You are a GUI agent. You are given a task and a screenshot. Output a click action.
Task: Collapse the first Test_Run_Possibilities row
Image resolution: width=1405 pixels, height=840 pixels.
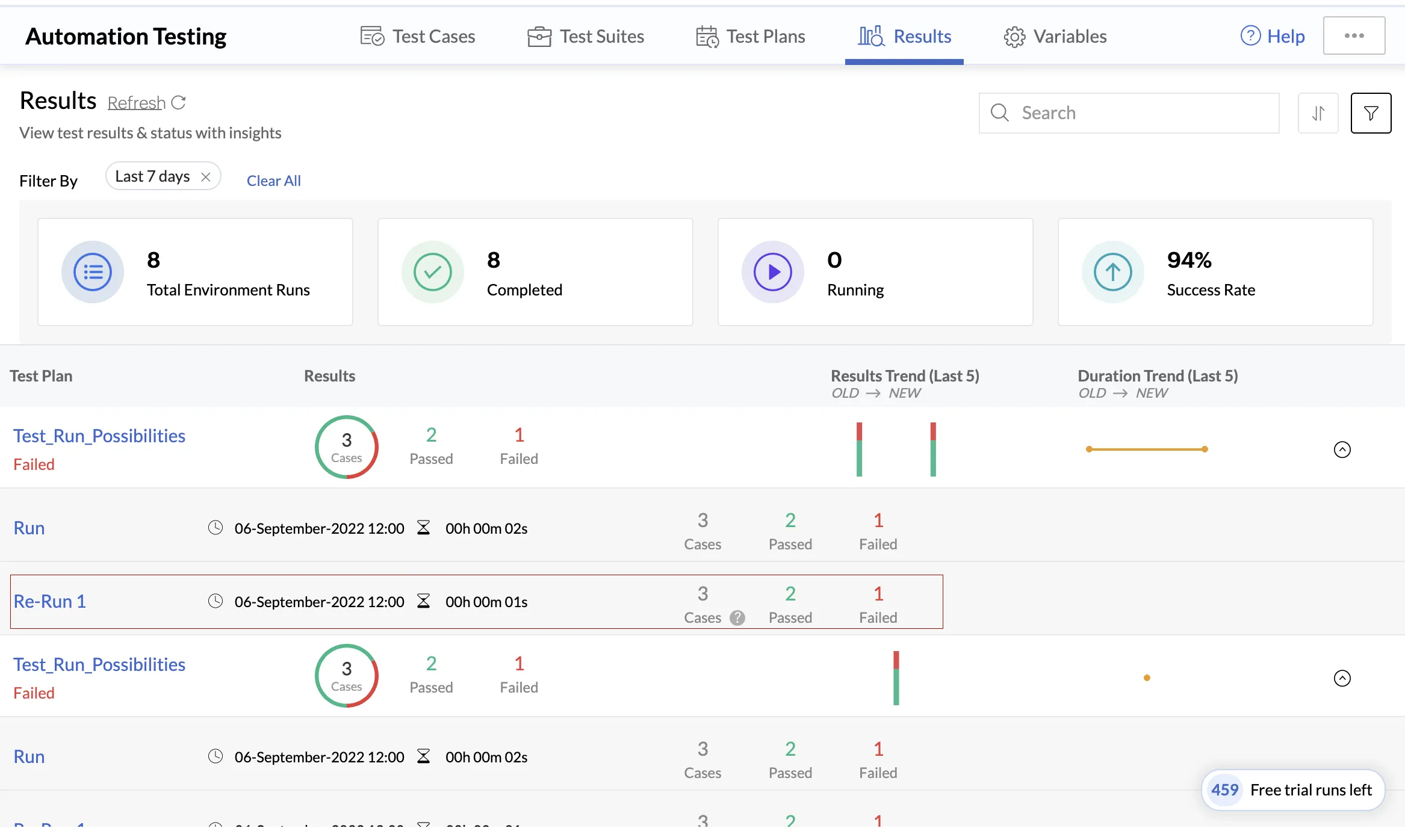(x=1342, y=449)
